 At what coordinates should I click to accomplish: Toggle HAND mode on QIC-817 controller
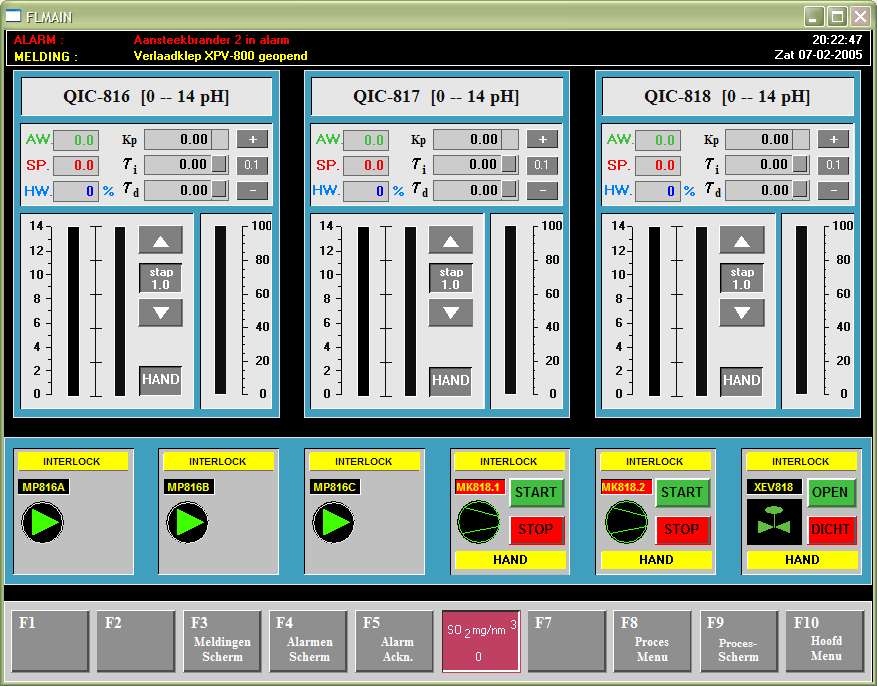[x=450, y=380]
